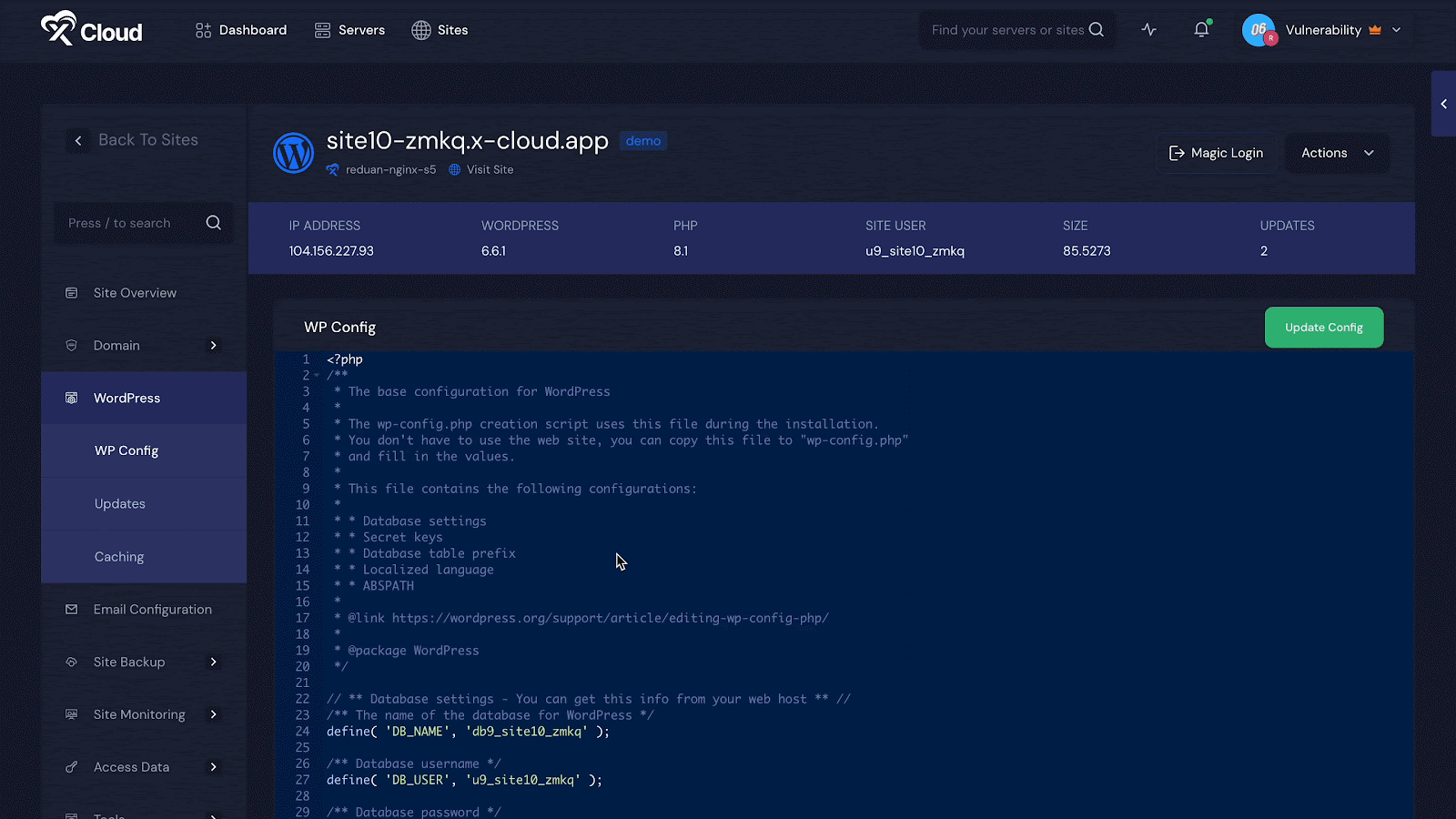
Task: Click the crown icon beside Vulnerability
Action: click(1374, 29)
